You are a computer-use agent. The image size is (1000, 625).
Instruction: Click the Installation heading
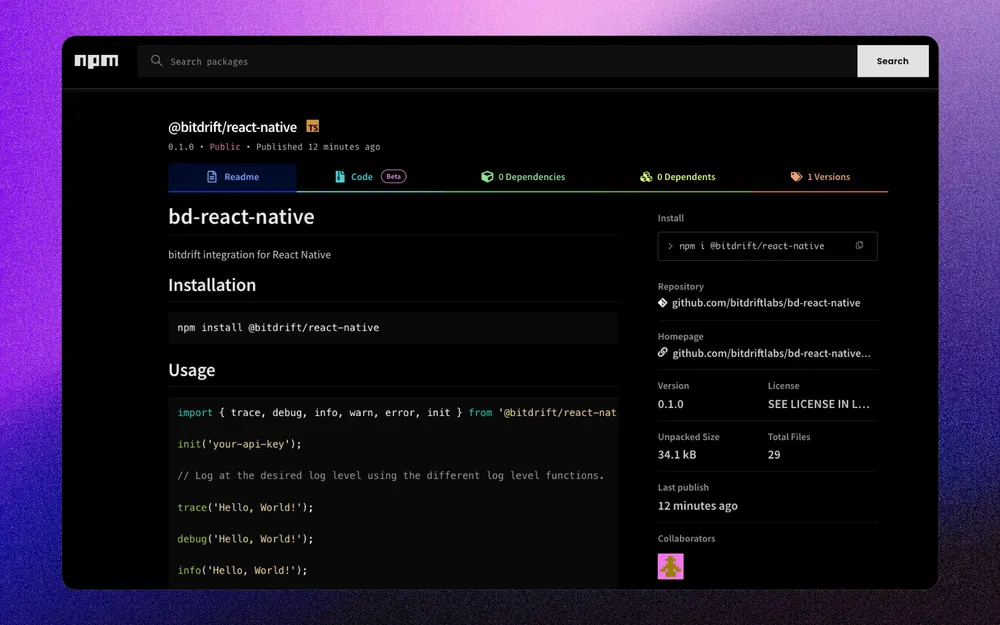coord(212,285)
